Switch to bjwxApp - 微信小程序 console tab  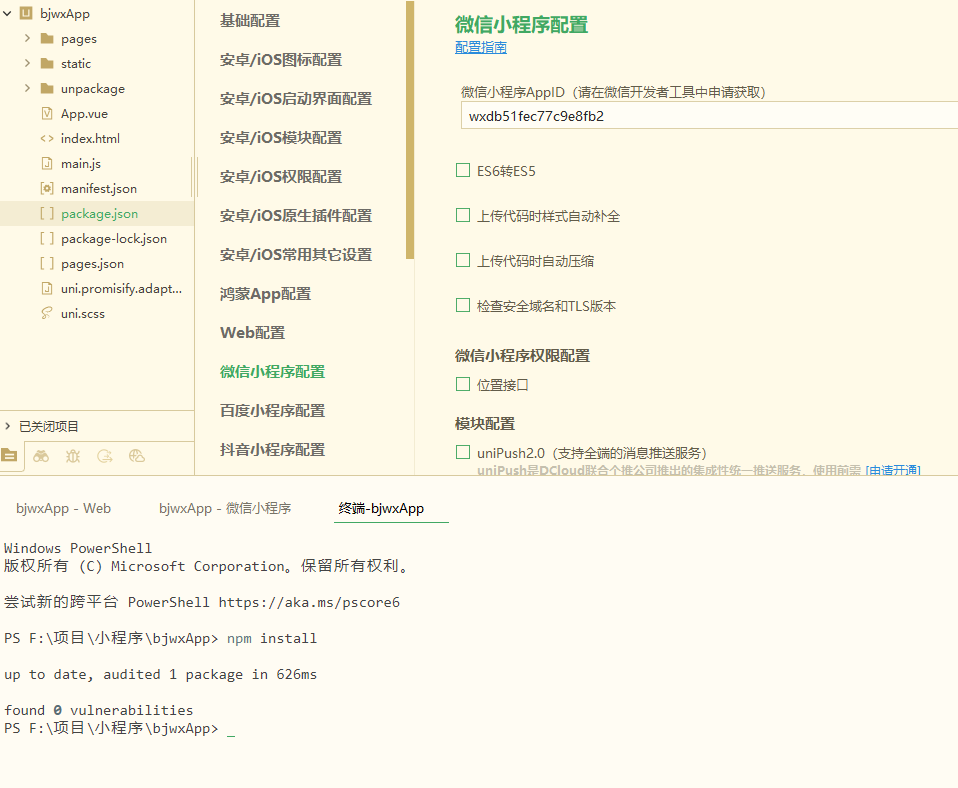225,508
